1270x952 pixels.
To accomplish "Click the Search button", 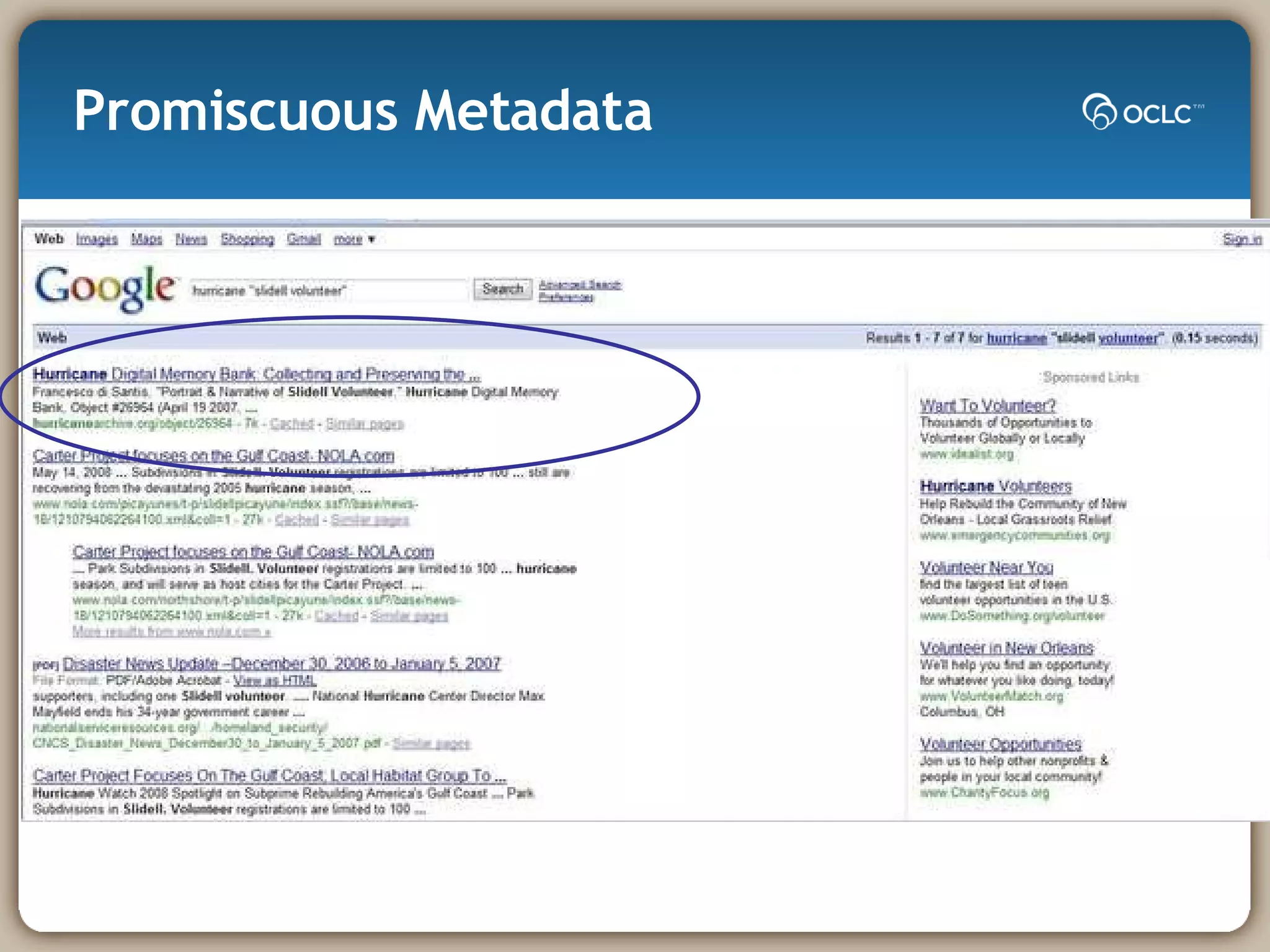I will click(x=503, y=289).
